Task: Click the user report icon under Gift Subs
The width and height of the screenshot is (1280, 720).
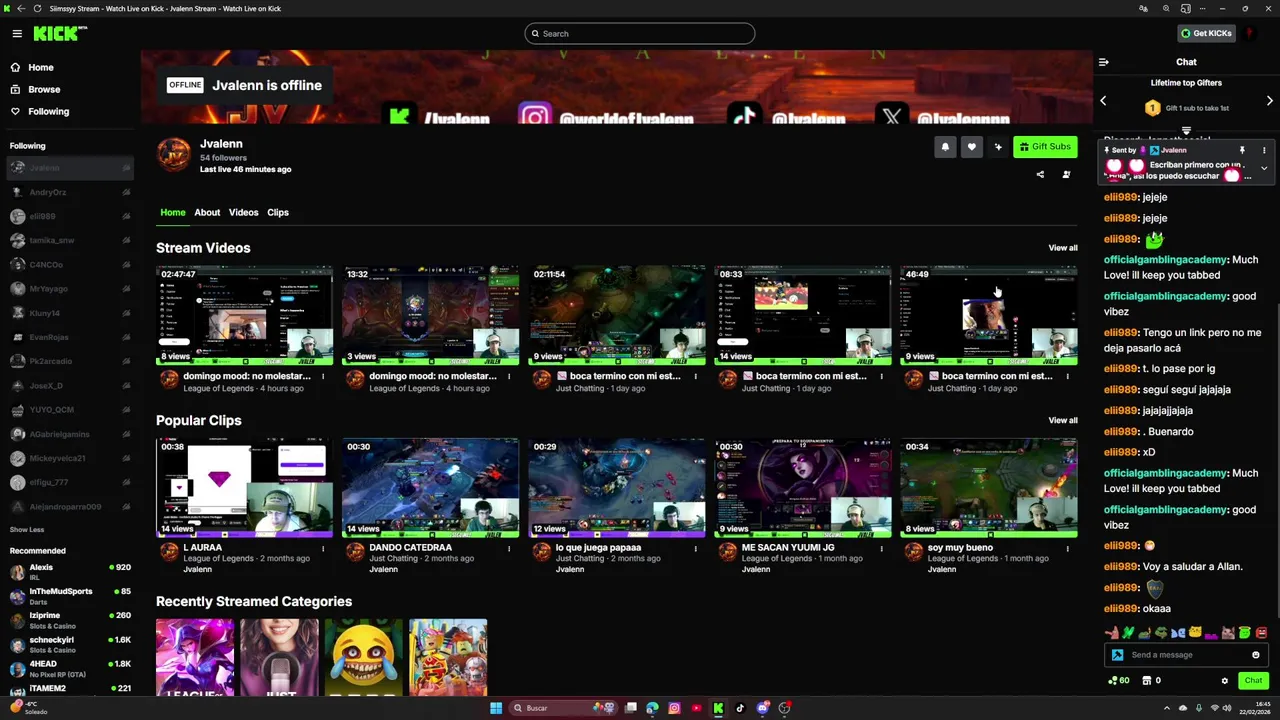Action: click(1066, 175)
